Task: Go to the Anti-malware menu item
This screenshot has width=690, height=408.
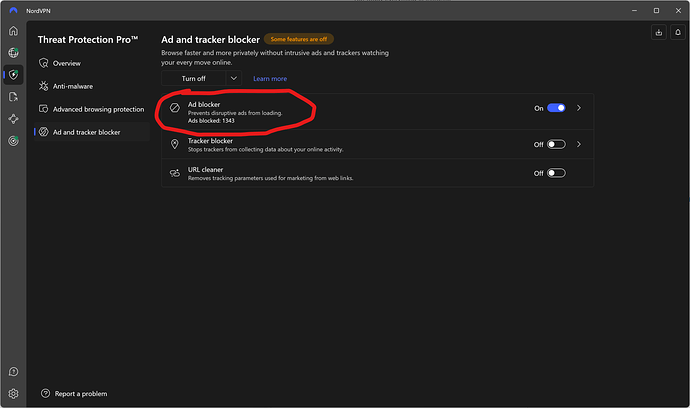Action: pos(92,86)
